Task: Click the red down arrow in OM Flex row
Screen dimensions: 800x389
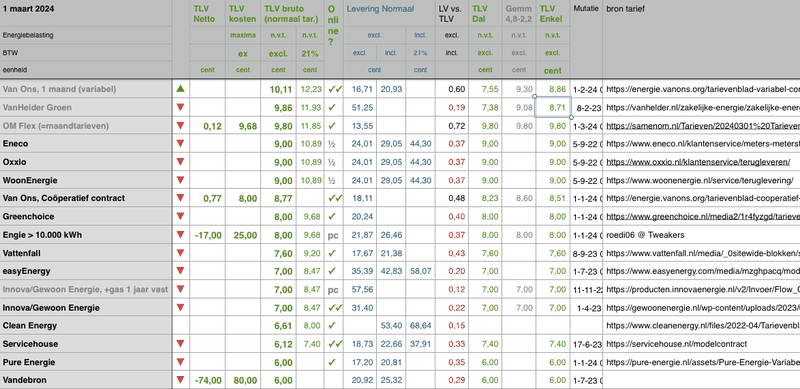Action: [x=180, y=126]
